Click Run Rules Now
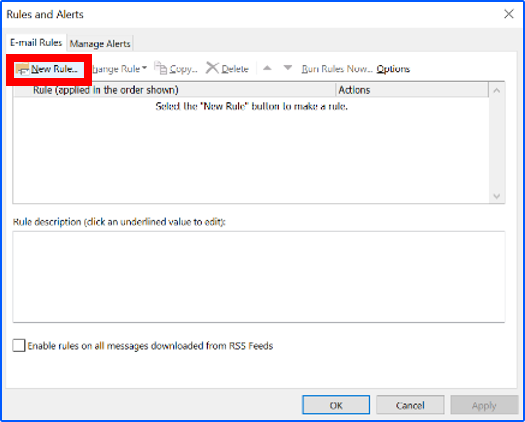525x422 pixels. tap(337, 69)
